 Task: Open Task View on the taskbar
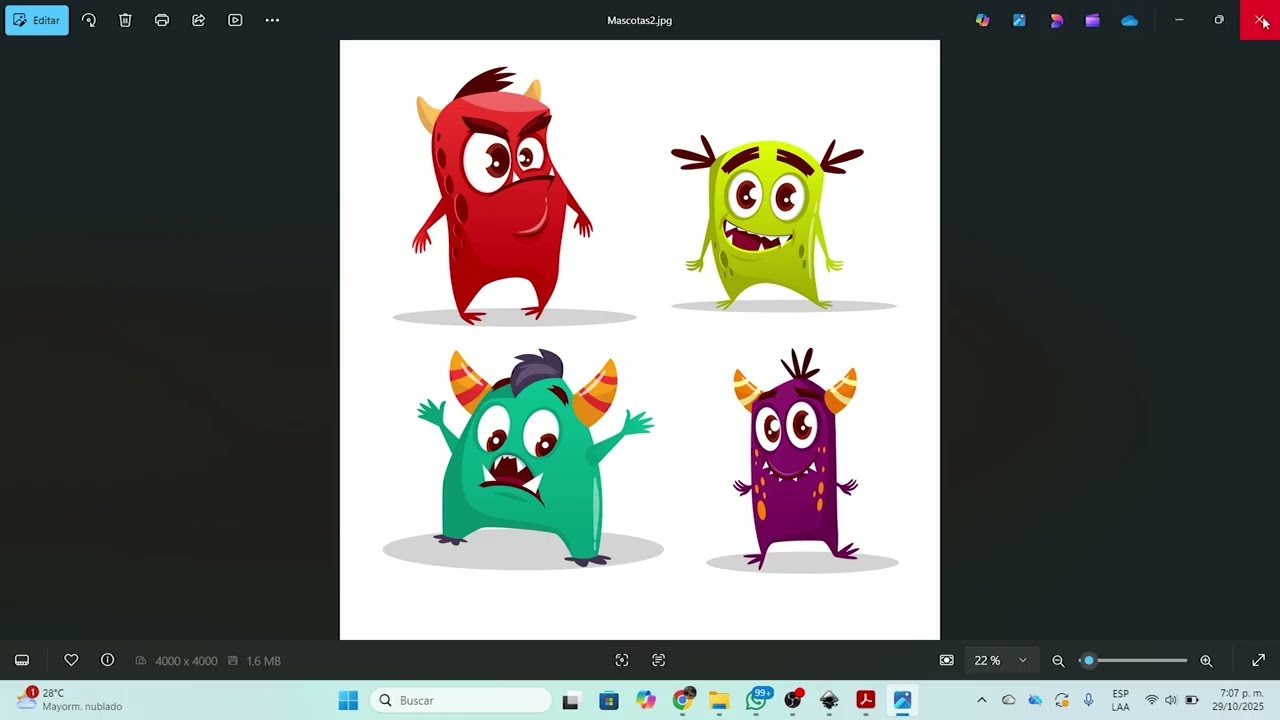coord(571,700)
